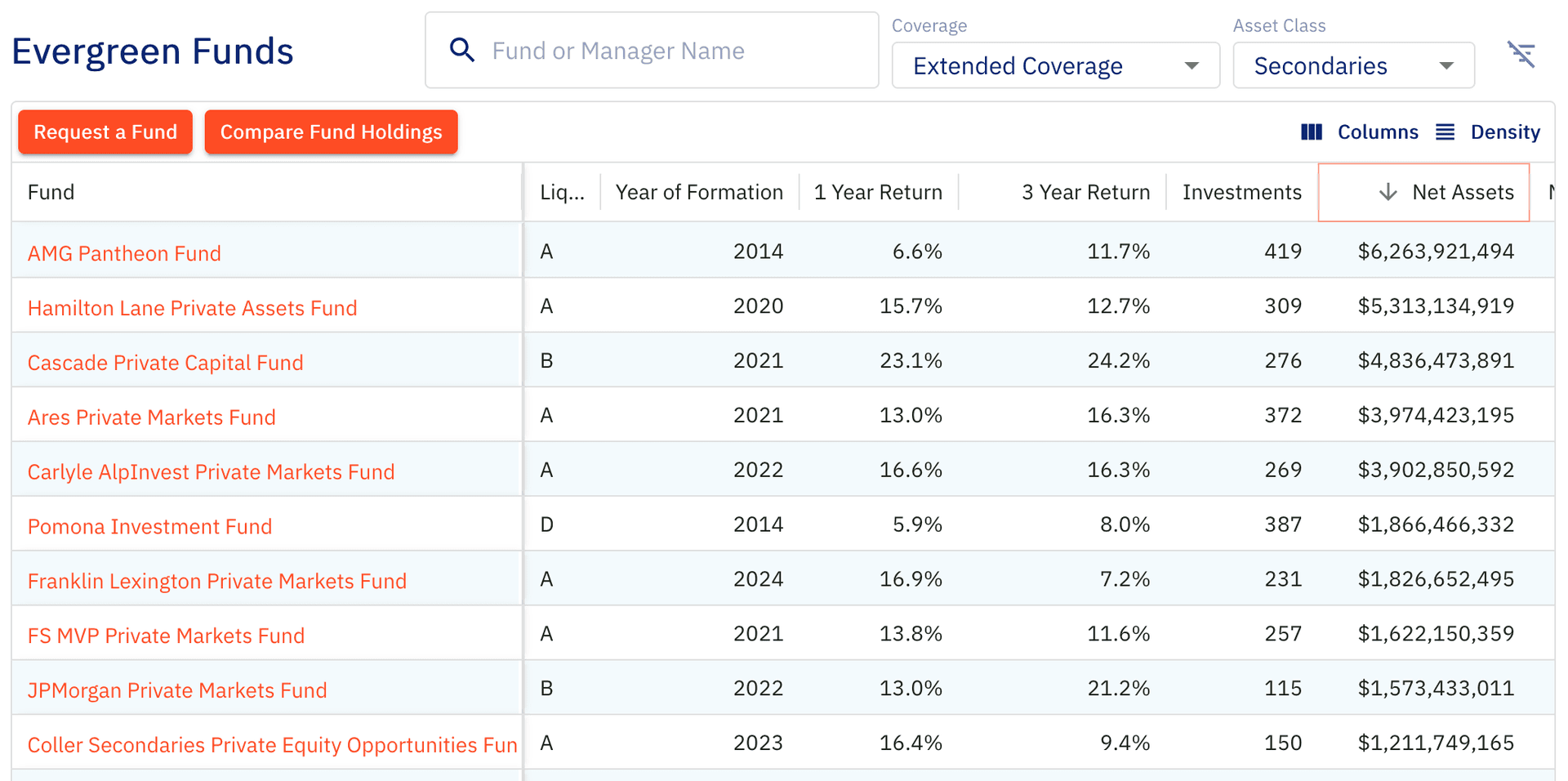The width and height of the screenshot is (1568, 781).
Task: Click Compare Fund Holdings
Action: pos(331,132)
